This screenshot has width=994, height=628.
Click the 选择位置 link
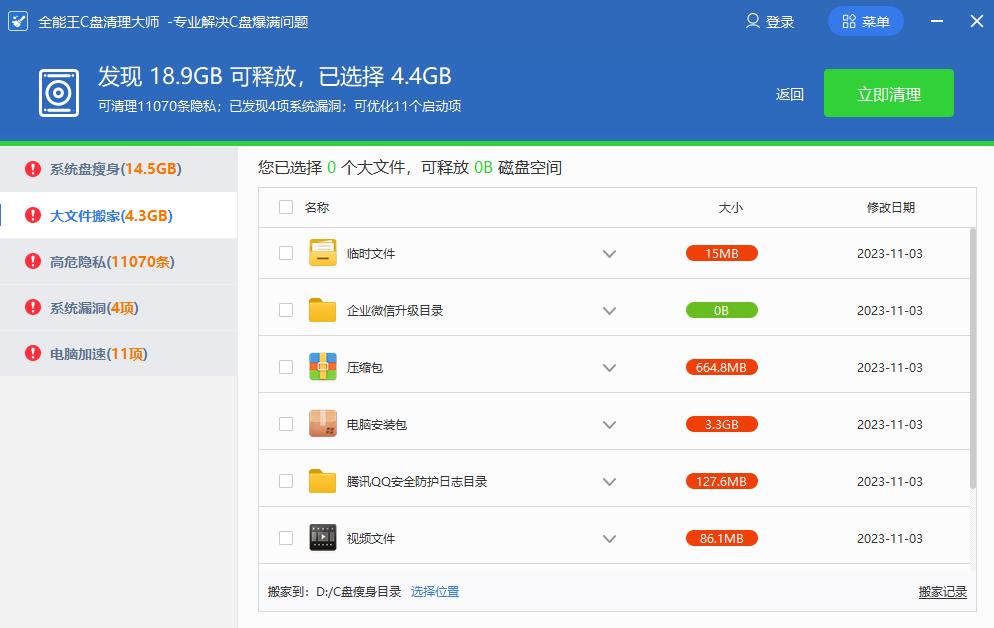[x=435, y=591]
